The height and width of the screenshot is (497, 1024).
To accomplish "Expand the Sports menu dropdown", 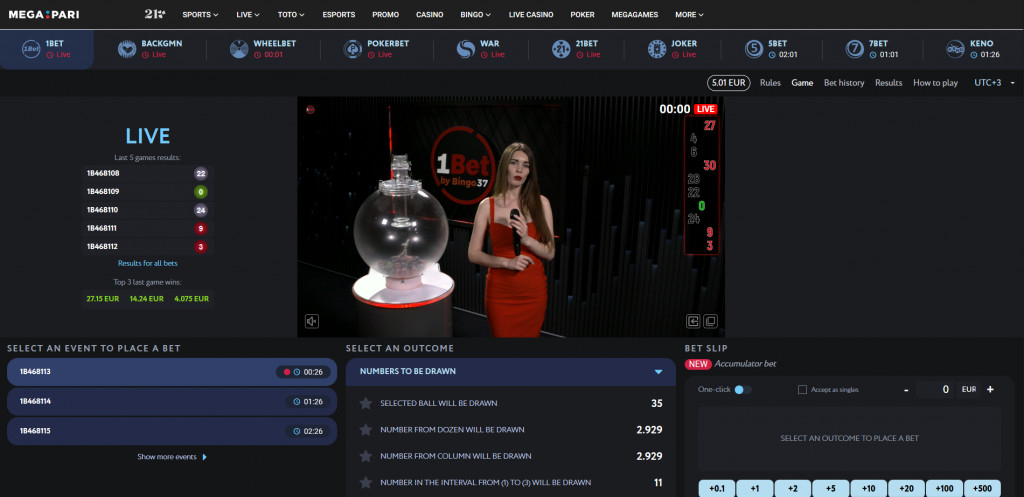I will pos(202,15).
